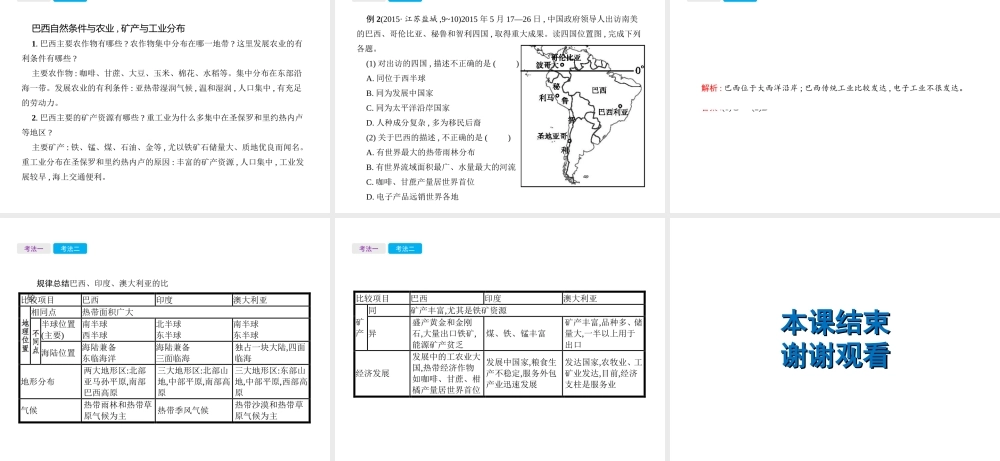
Task: Click the 规律总结 heading text
Action: [53, 283]
